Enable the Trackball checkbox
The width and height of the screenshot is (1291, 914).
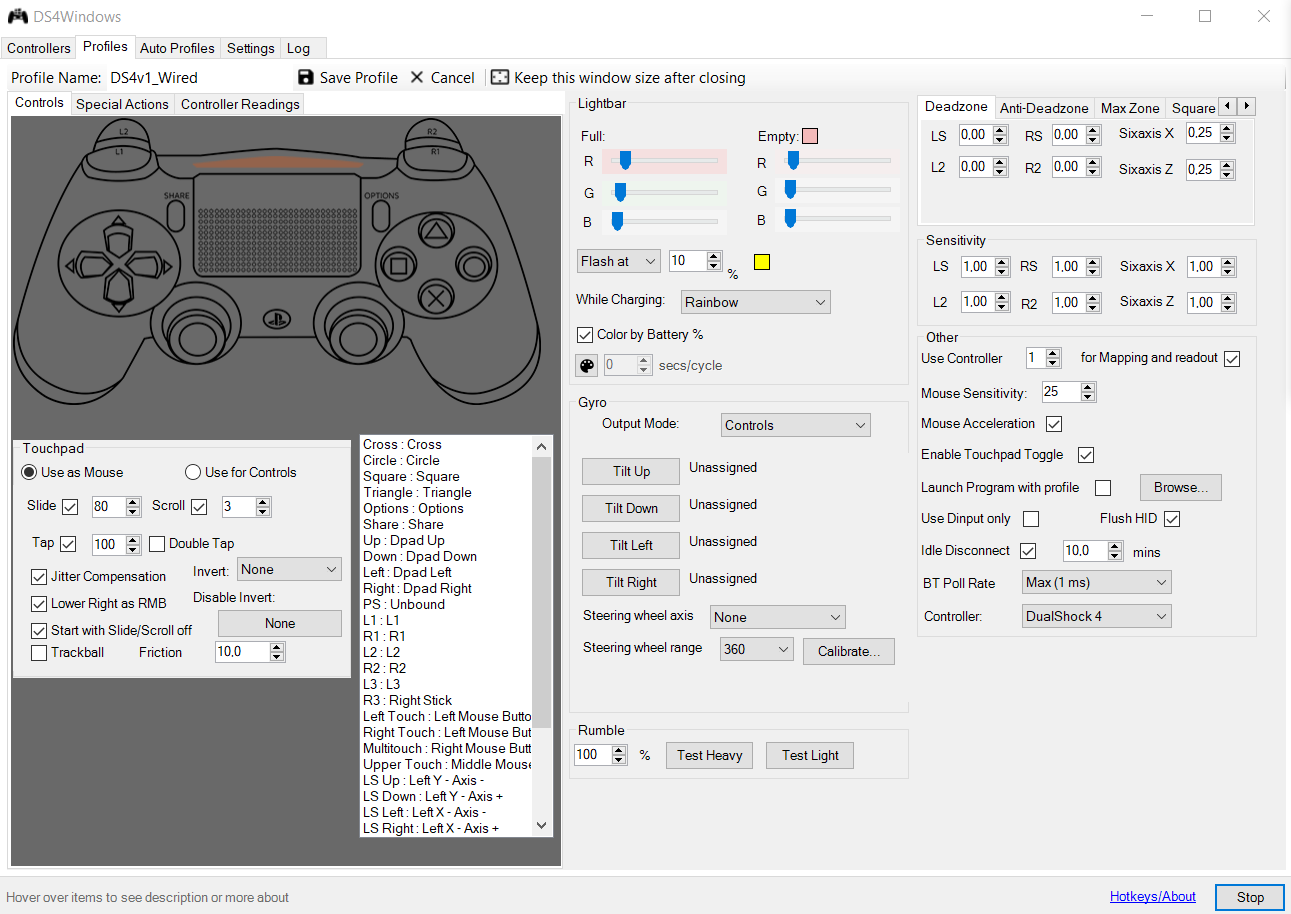[39, 652]
